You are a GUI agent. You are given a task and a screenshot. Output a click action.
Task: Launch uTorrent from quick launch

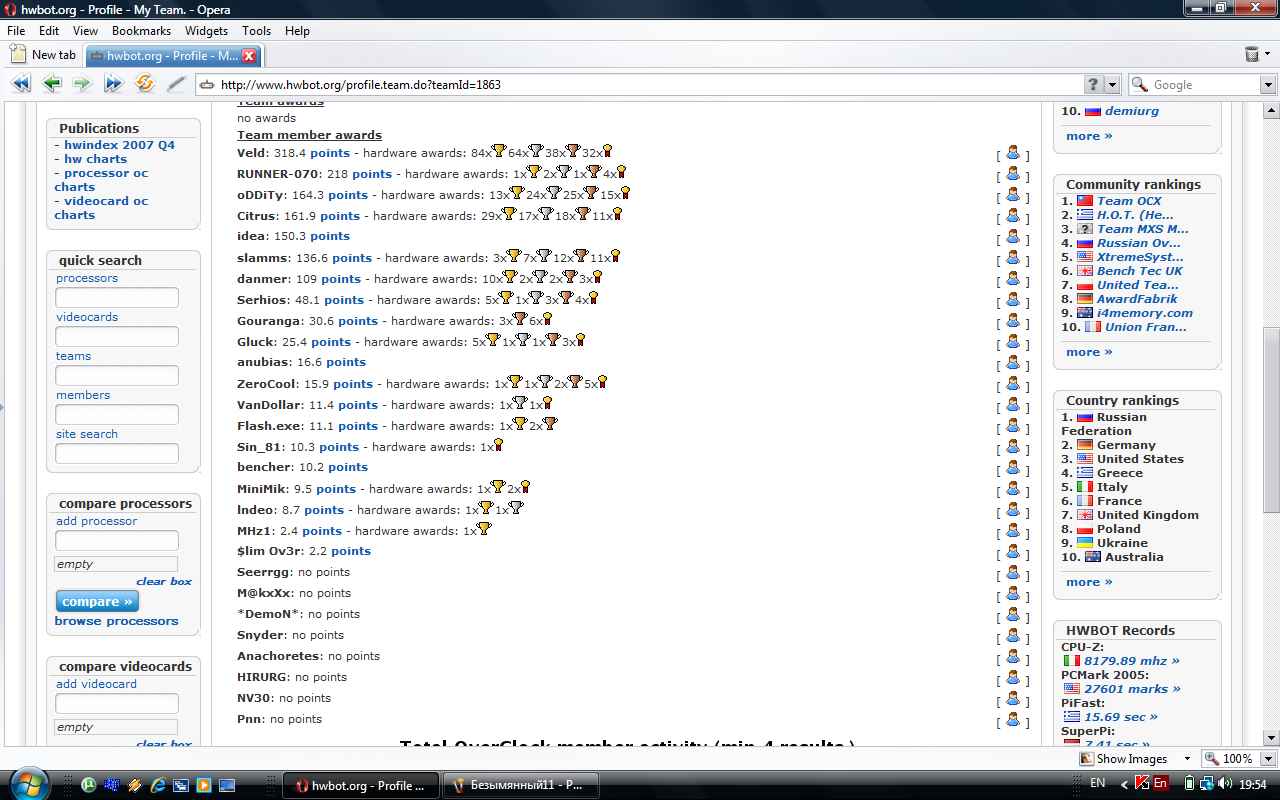[88, 785]
